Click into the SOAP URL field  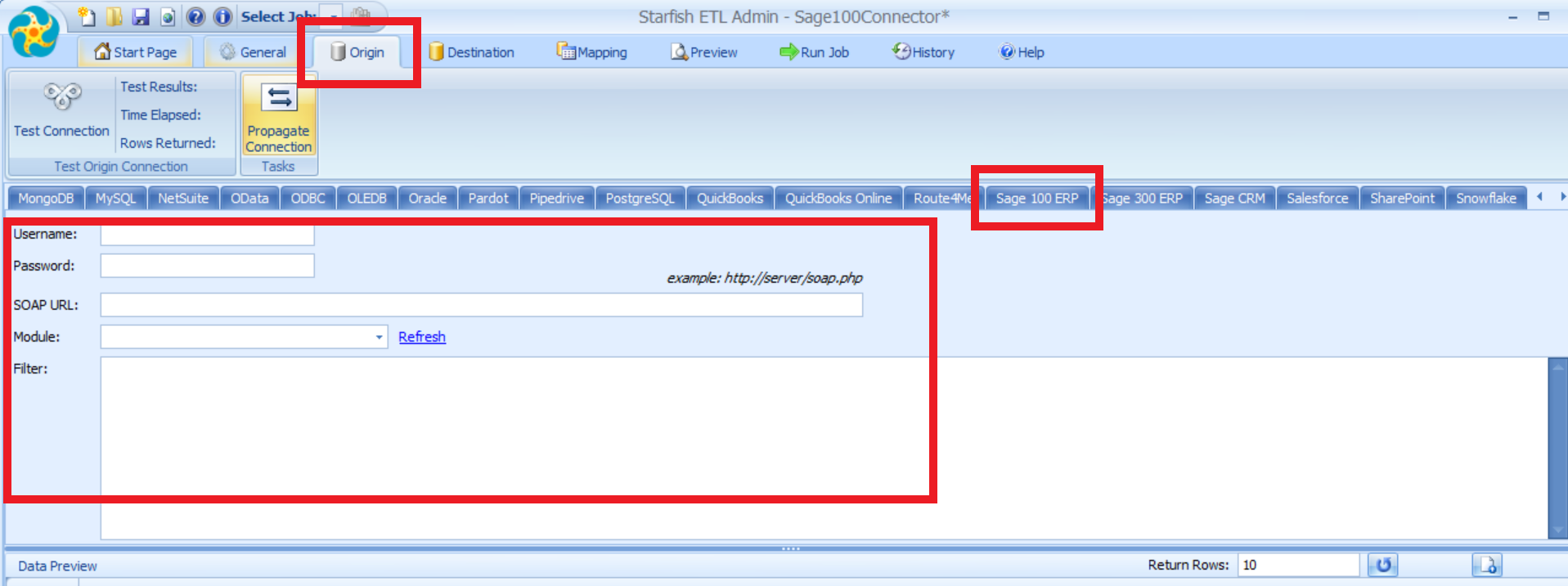[482, 305]
